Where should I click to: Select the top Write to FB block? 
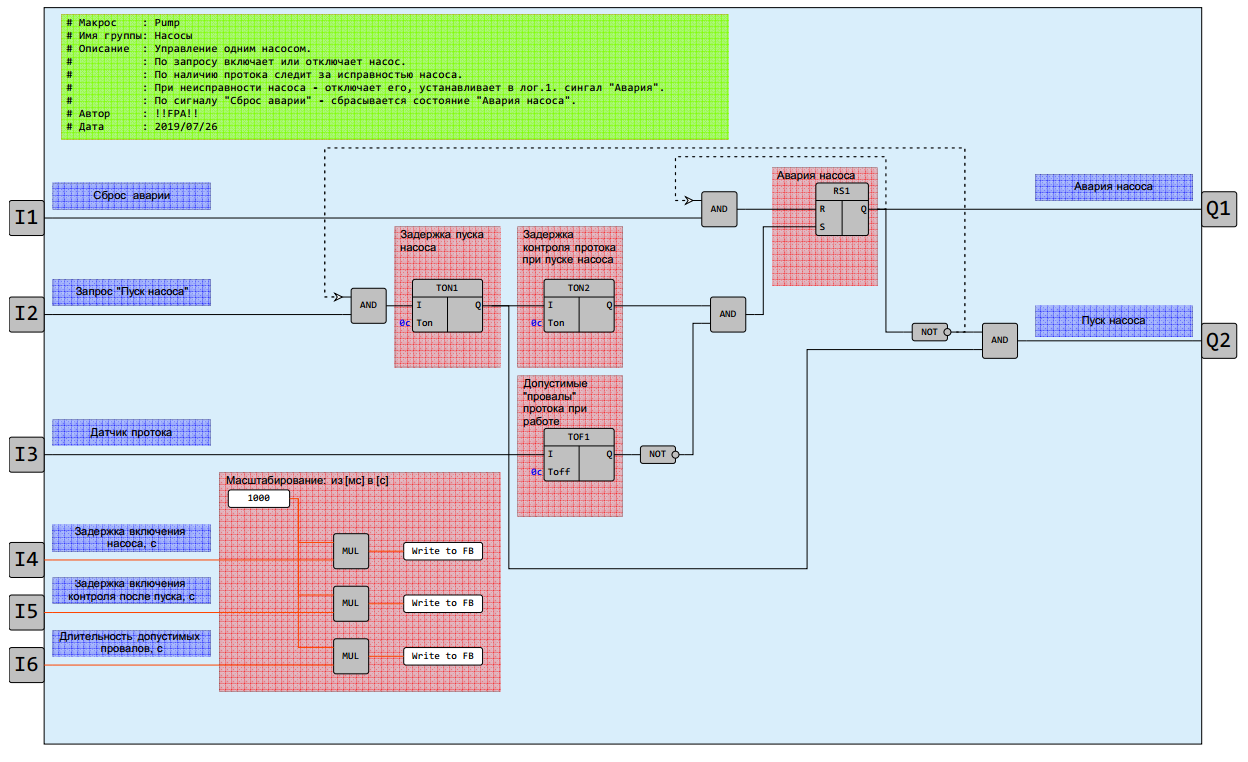click(443, 551)
